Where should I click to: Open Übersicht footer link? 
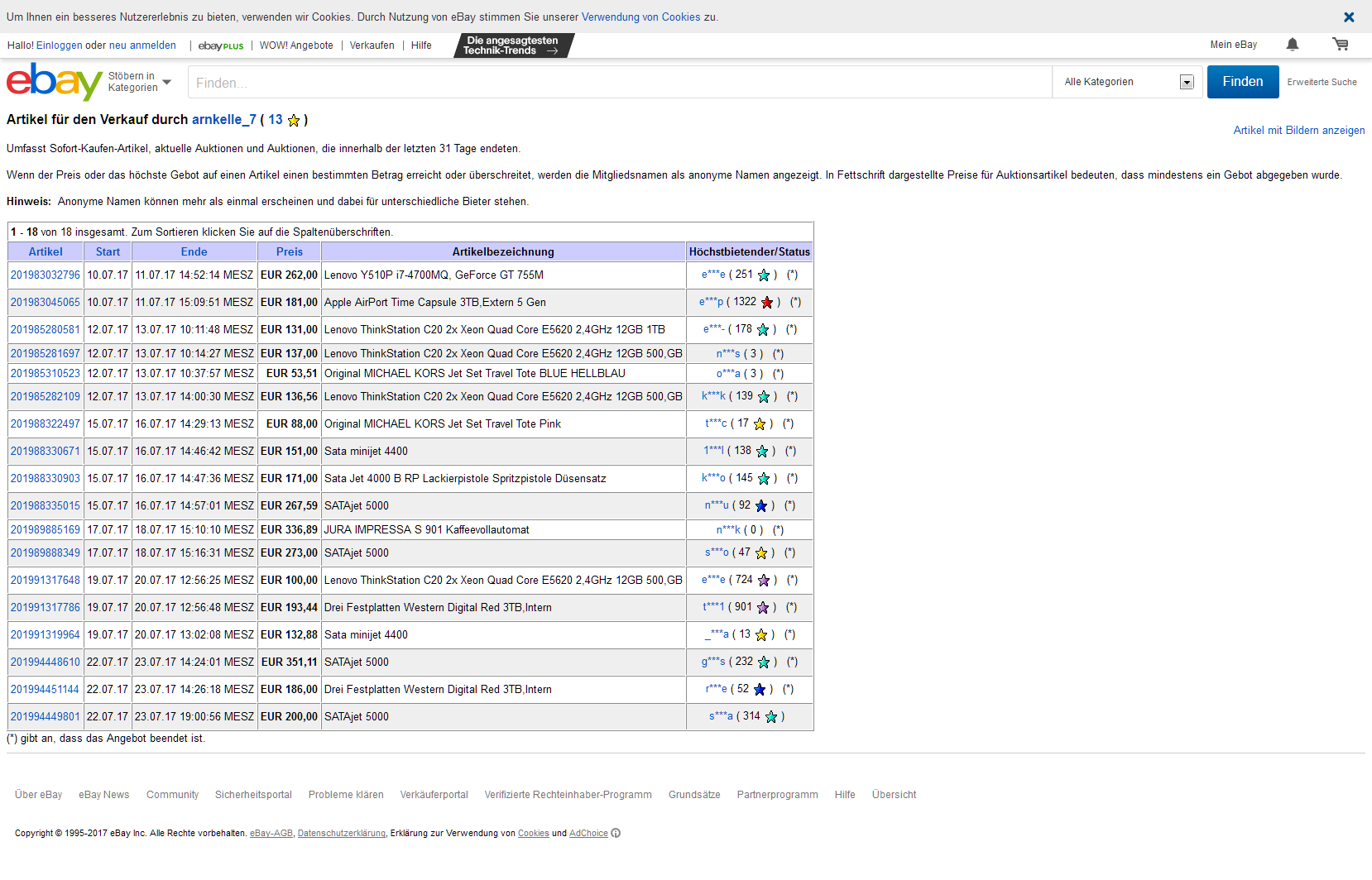pos(894,795)
